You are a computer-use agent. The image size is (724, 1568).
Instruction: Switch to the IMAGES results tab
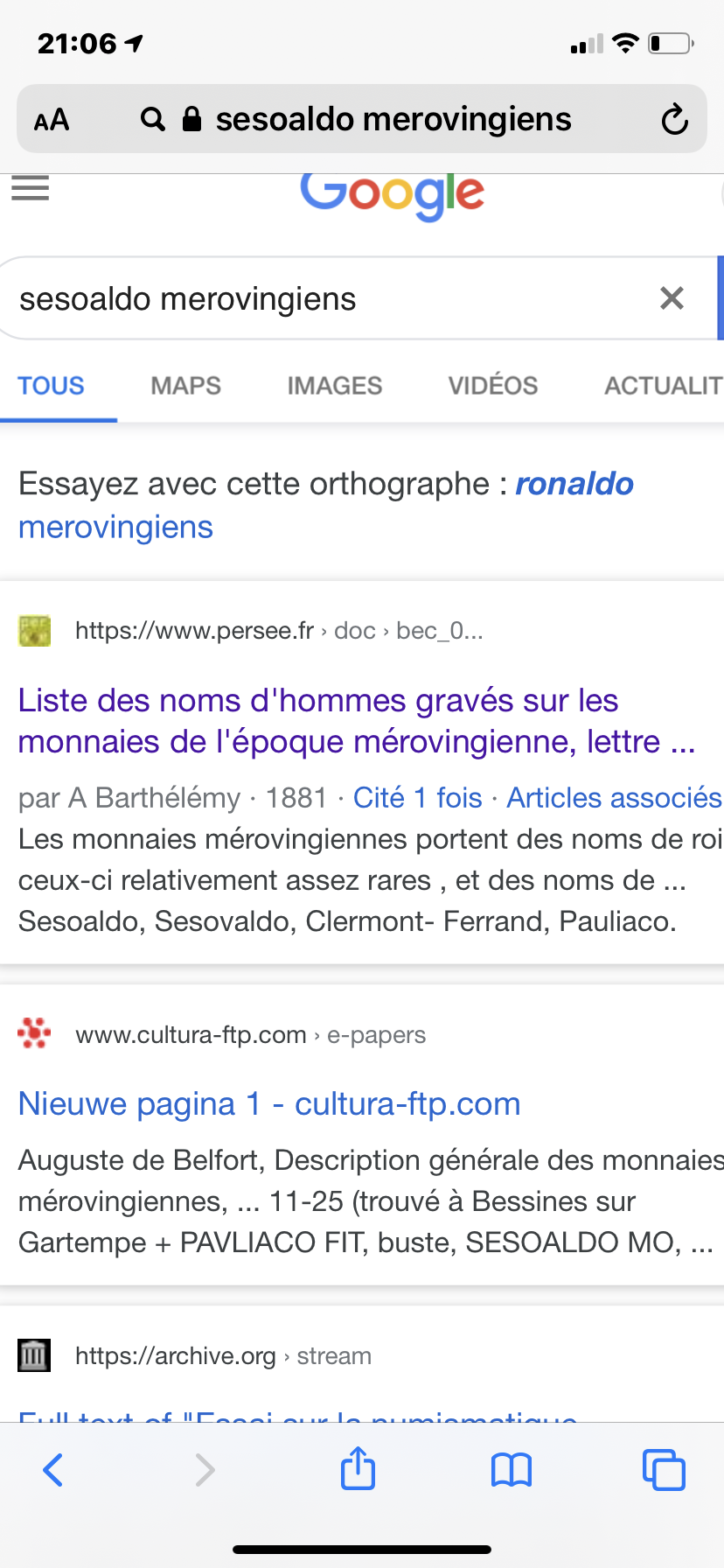[335, 386]
